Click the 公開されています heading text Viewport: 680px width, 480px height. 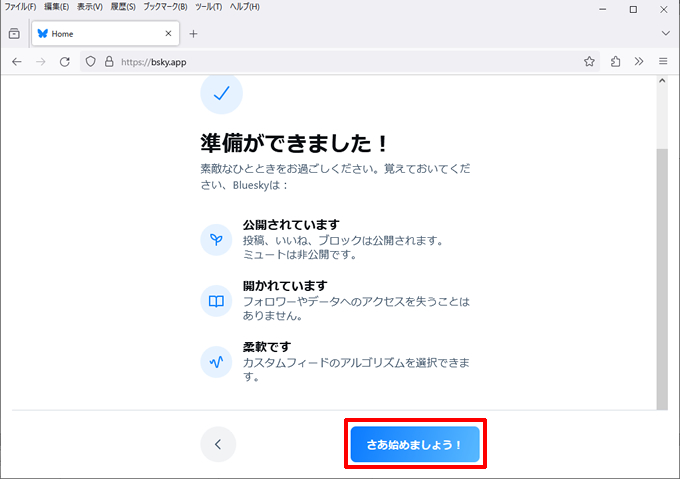291,225
